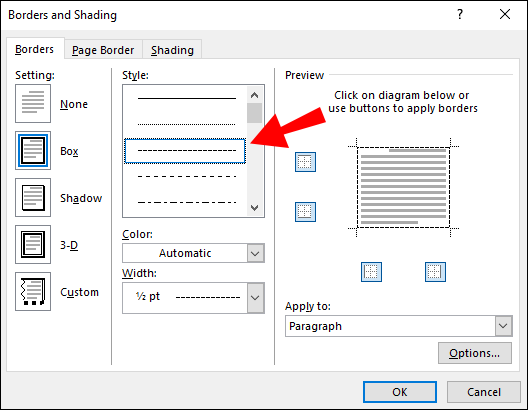Viewport: 528px width, 410px height.
Task: Toggle the right border button in Preview
Action: pyautogui.click(x=435, y=272)
